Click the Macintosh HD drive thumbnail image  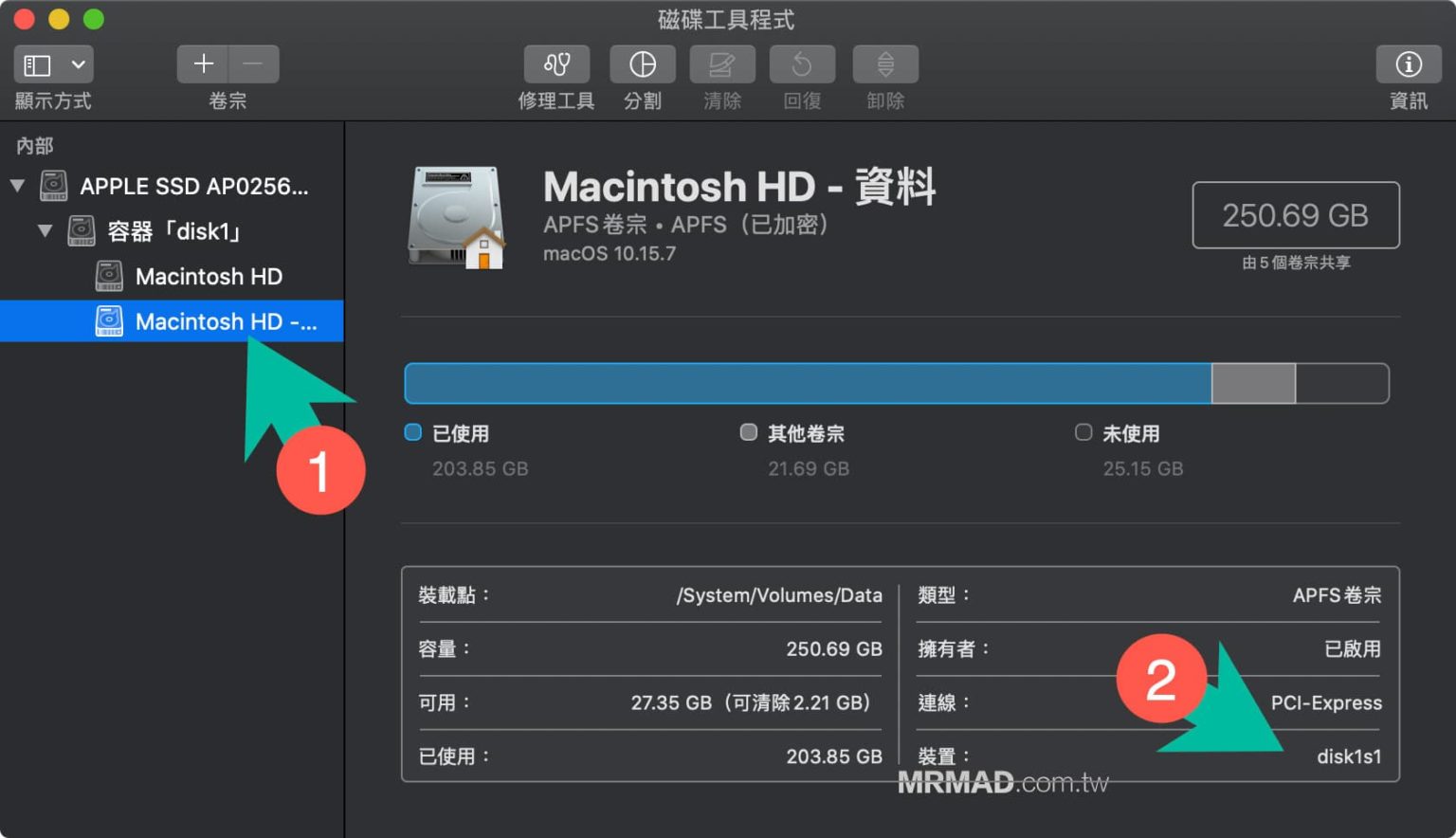click(x=455, y=216)
